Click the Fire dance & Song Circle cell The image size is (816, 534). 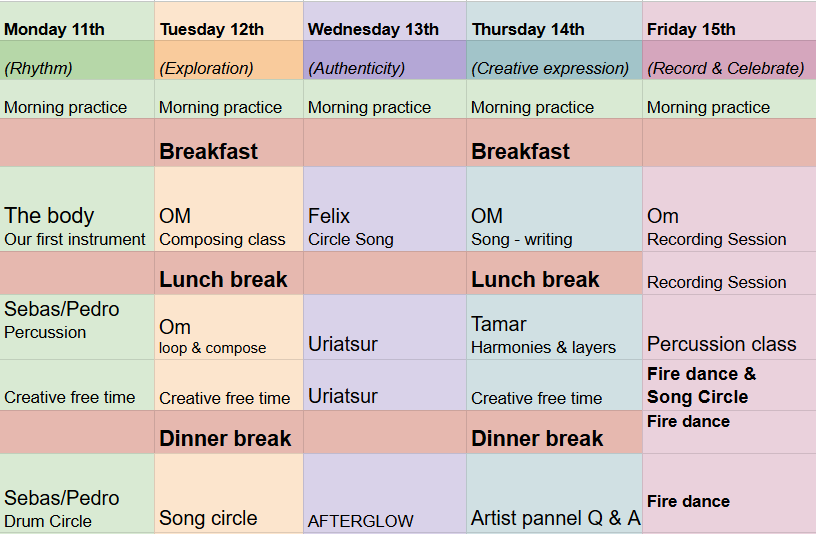[729, 385]
